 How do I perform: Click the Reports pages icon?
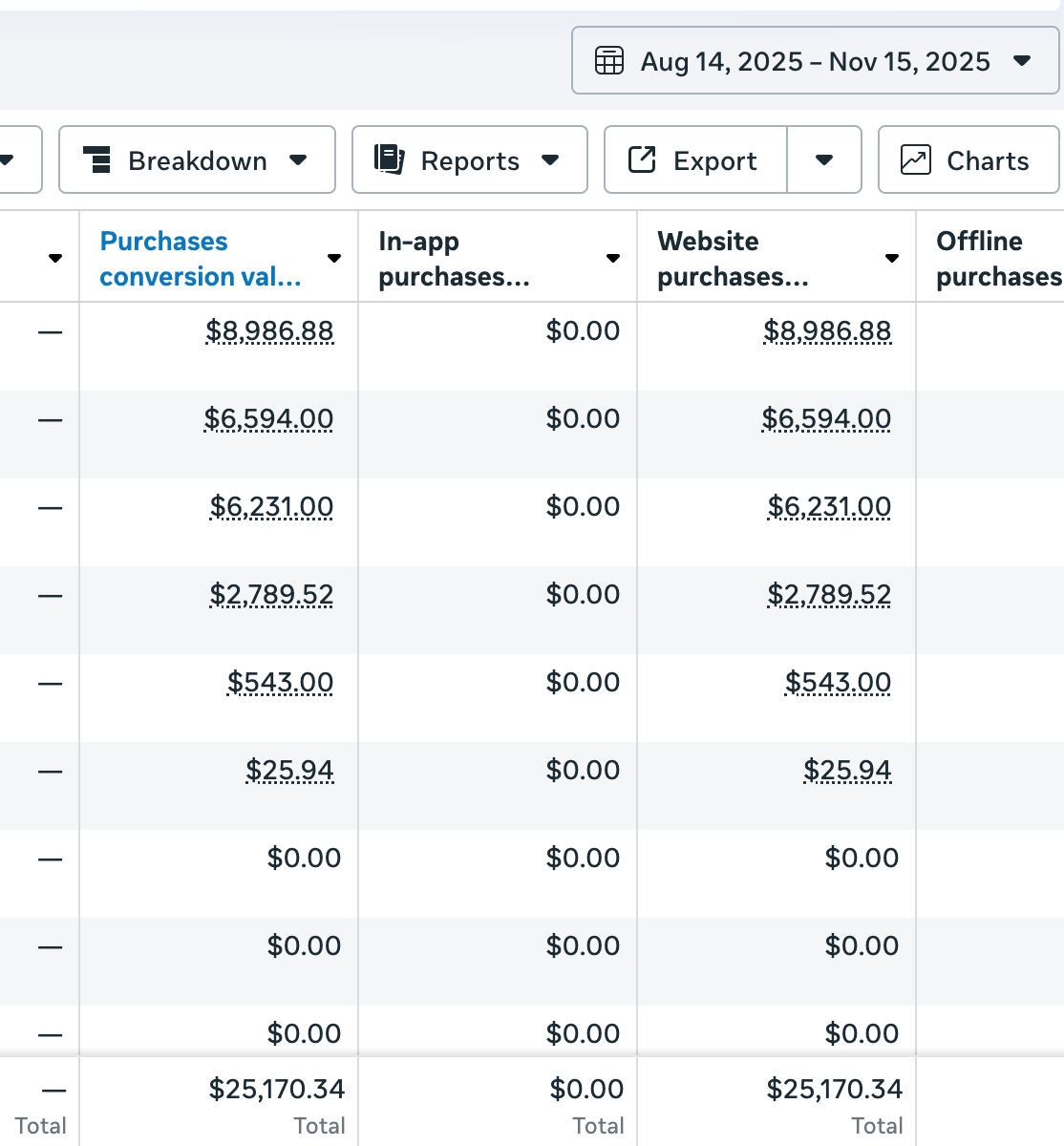[390, 159]
